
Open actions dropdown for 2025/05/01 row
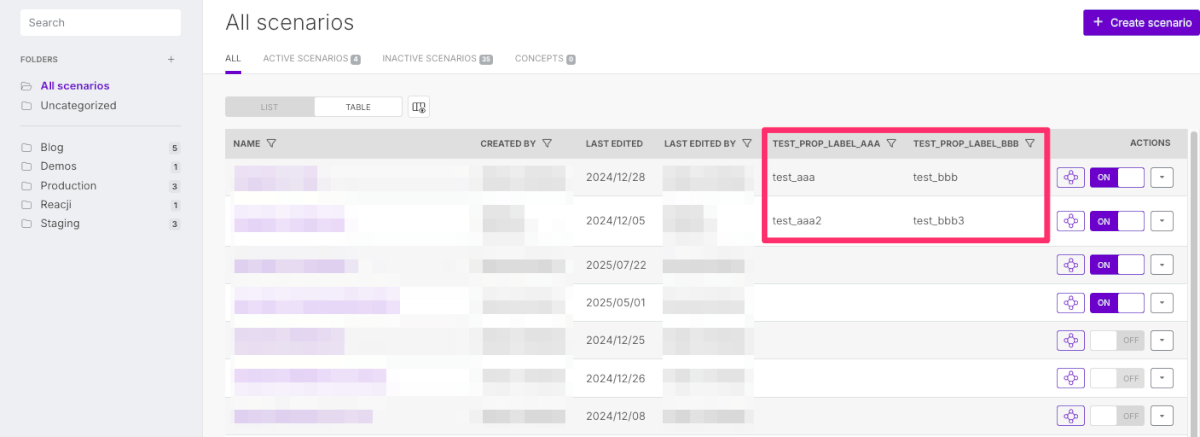(x=1162, y=302)
